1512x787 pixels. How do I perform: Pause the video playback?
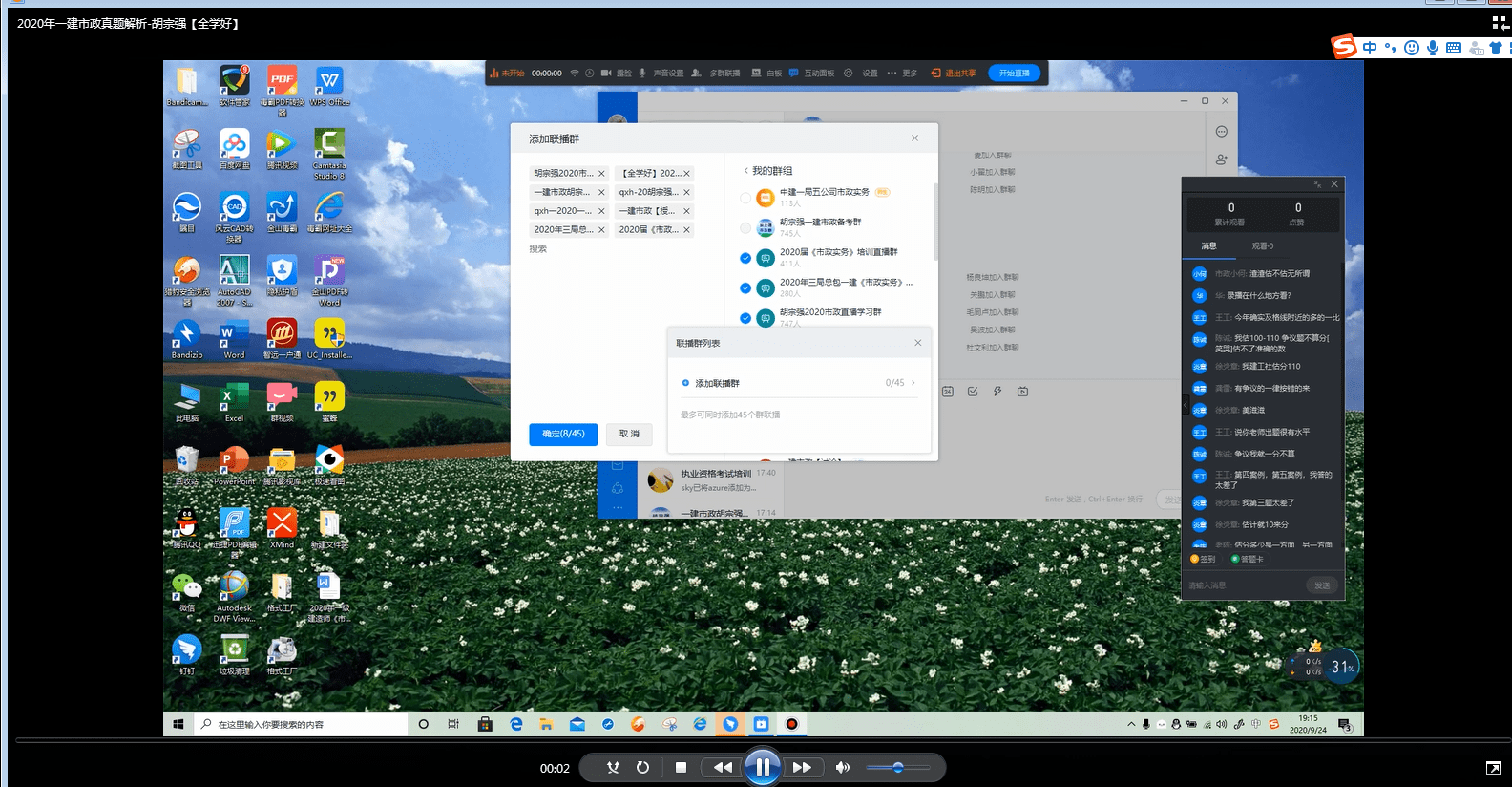[x=763, y=767]
